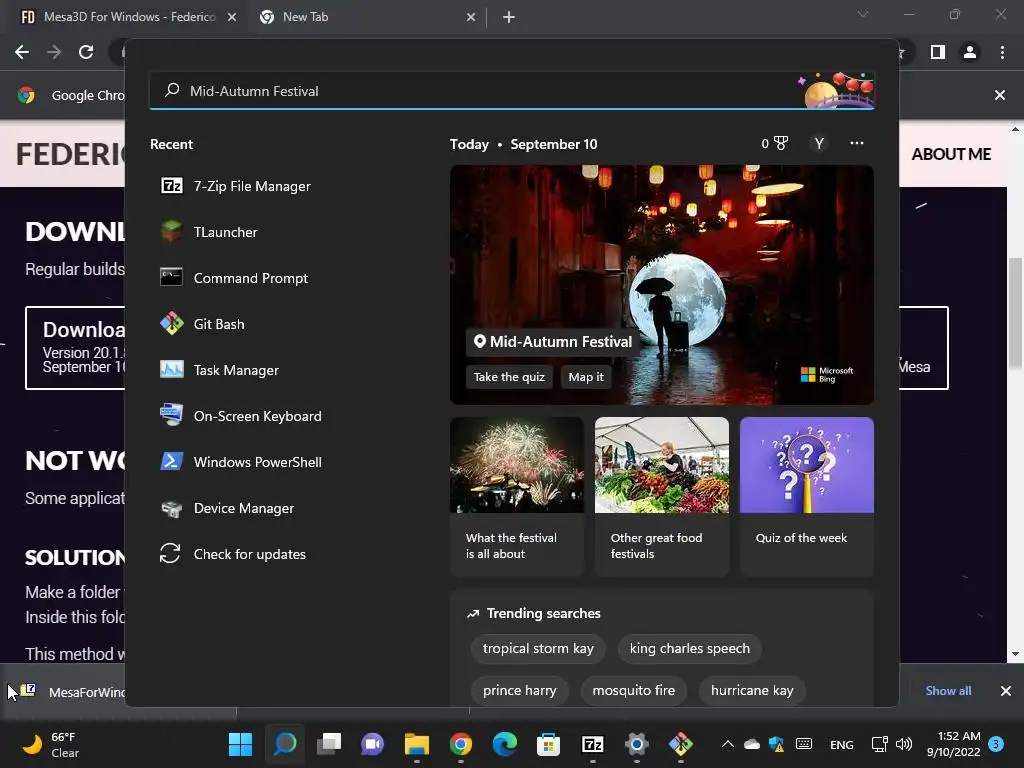Open Quiz of the week card
The image size is (1024, 768).
click(x=807, y=496)
